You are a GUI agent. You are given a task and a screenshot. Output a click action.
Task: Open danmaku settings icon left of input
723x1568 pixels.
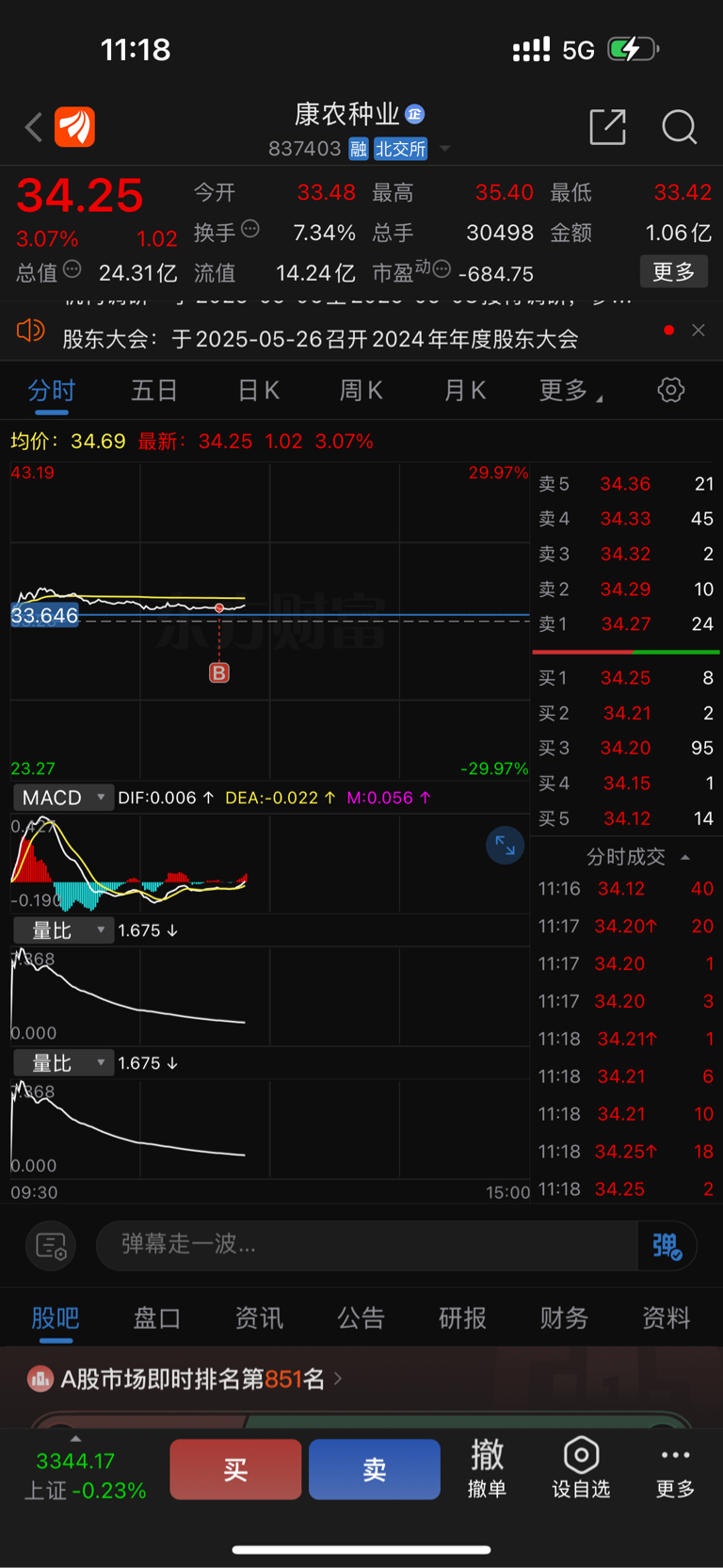51,1246
